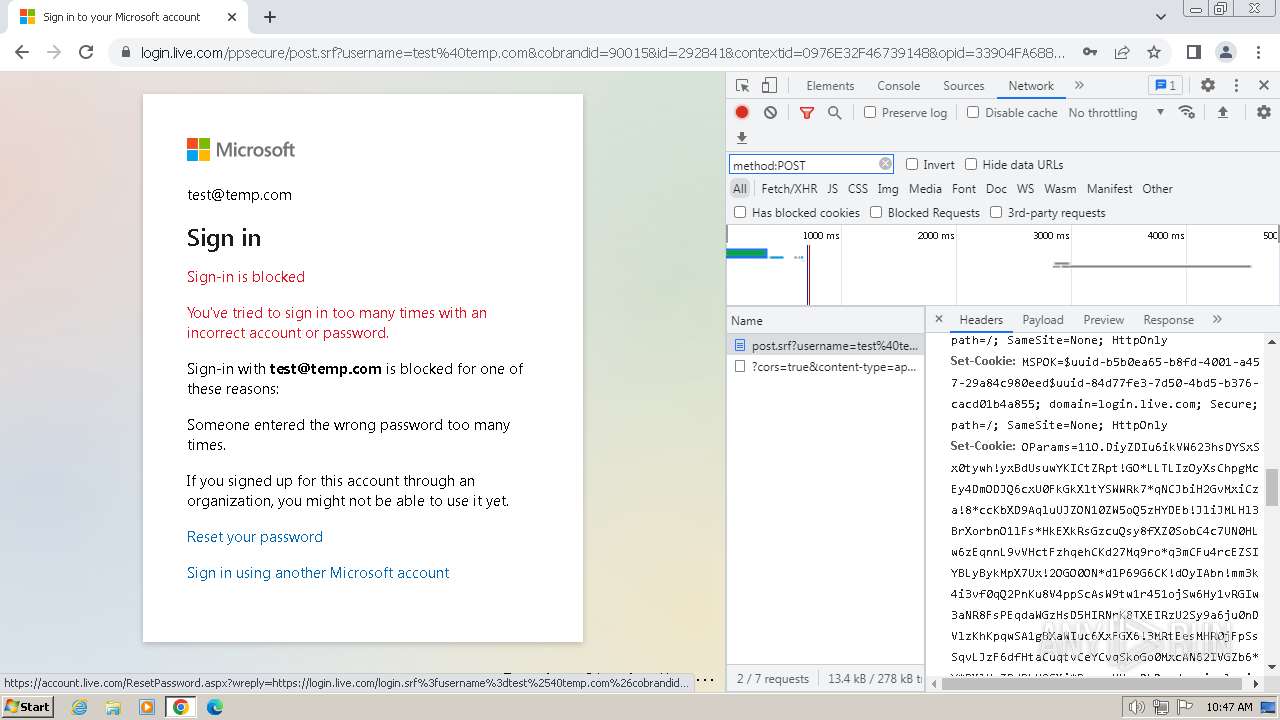Close the Microsoft sign-in tab
The height and width of the screenshot is (720, 1280).
click(232, 17)
